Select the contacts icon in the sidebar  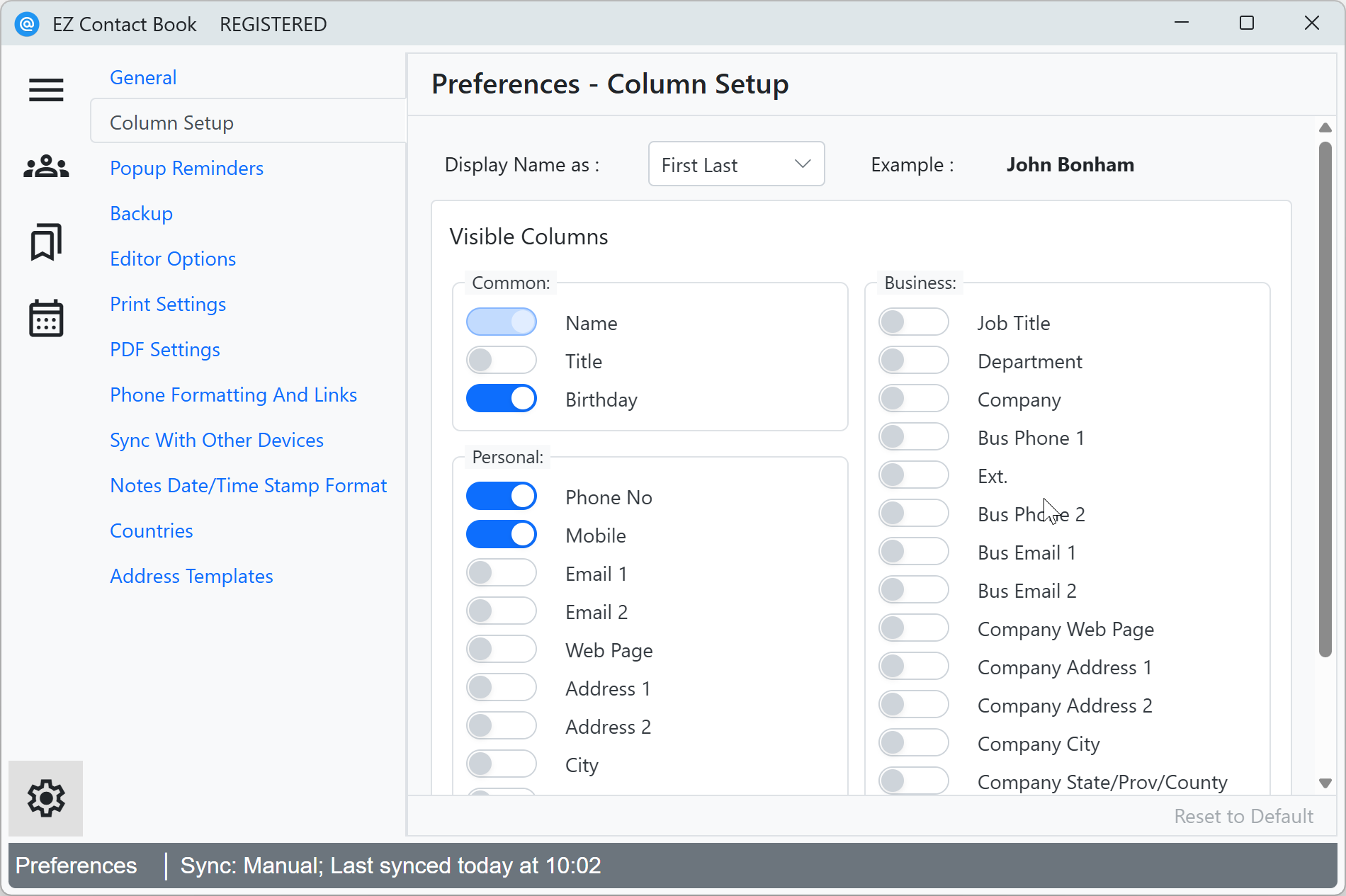(x=45, y=166)
